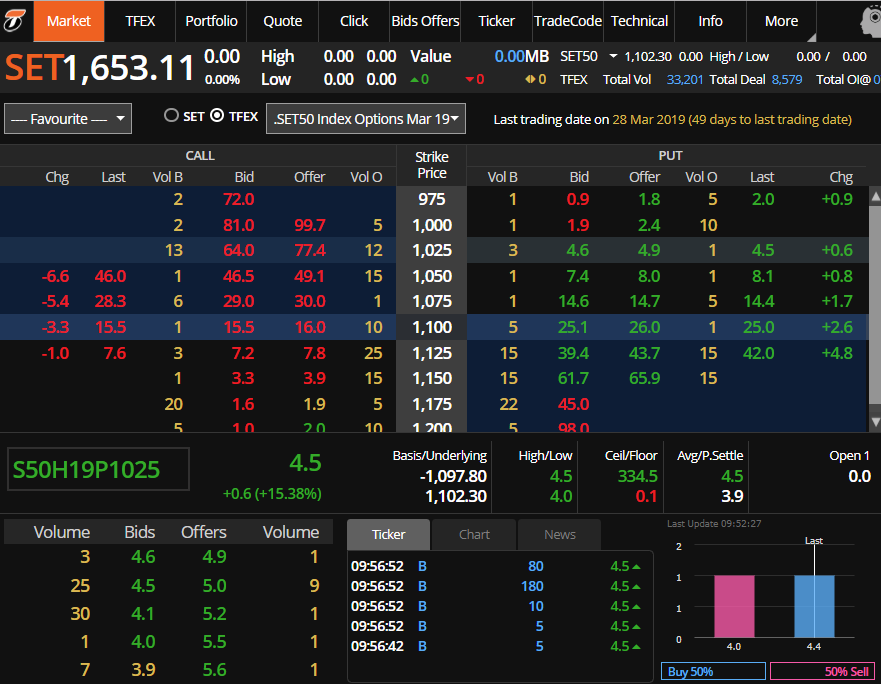881x684 pixels.
Task: Expand the SET50 Index Options Mar 19 dropdown
Action: pos(368,119)
